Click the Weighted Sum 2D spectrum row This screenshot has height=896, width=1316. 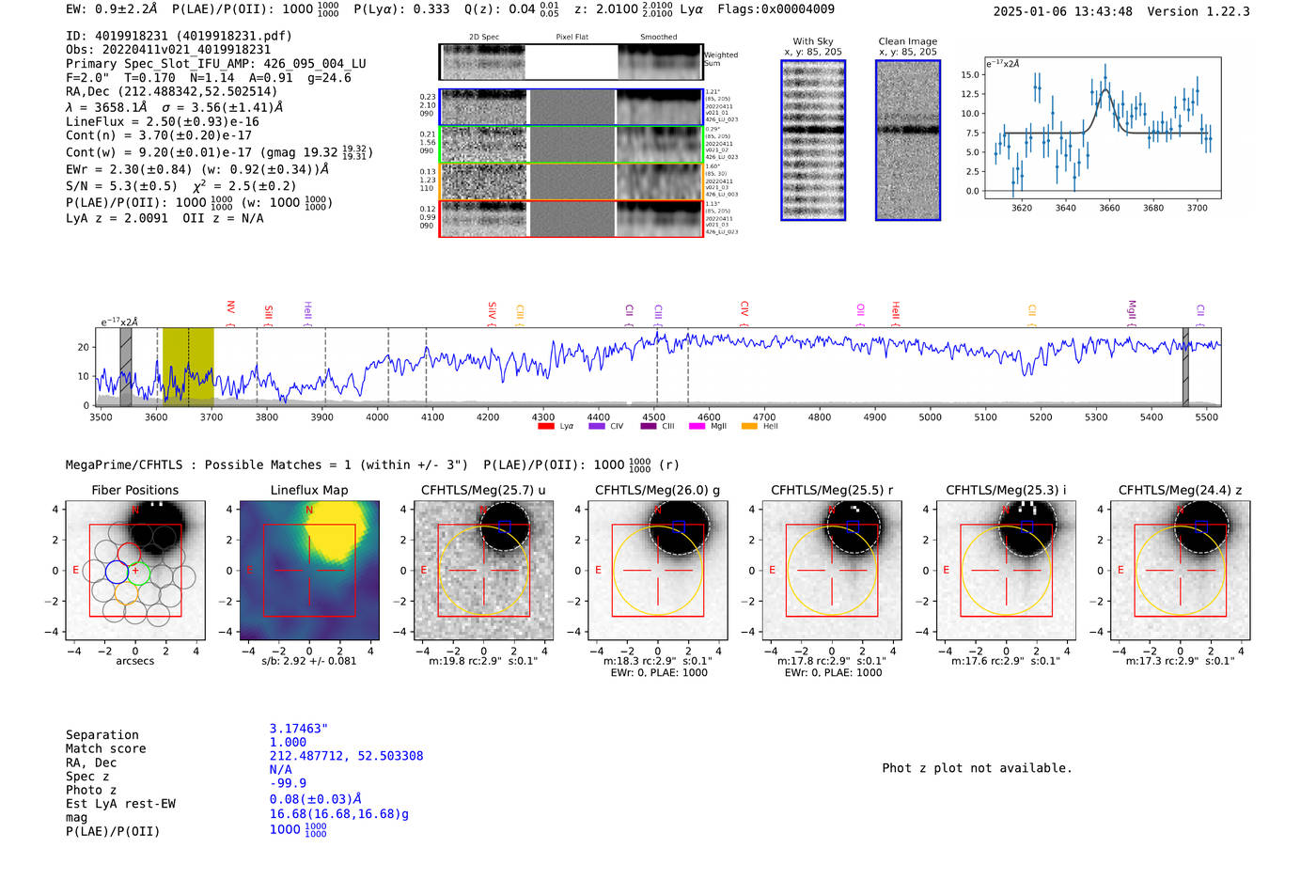point(572,62)
